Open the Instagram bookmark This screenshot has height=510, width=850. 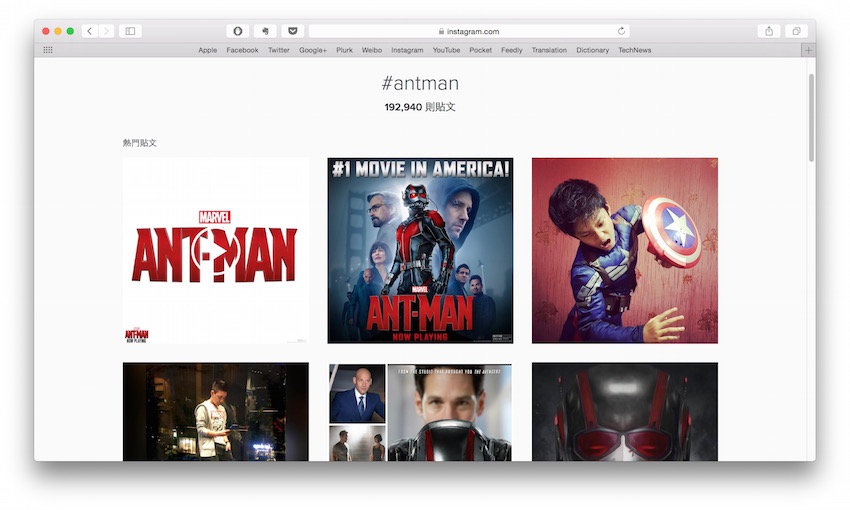407,50
